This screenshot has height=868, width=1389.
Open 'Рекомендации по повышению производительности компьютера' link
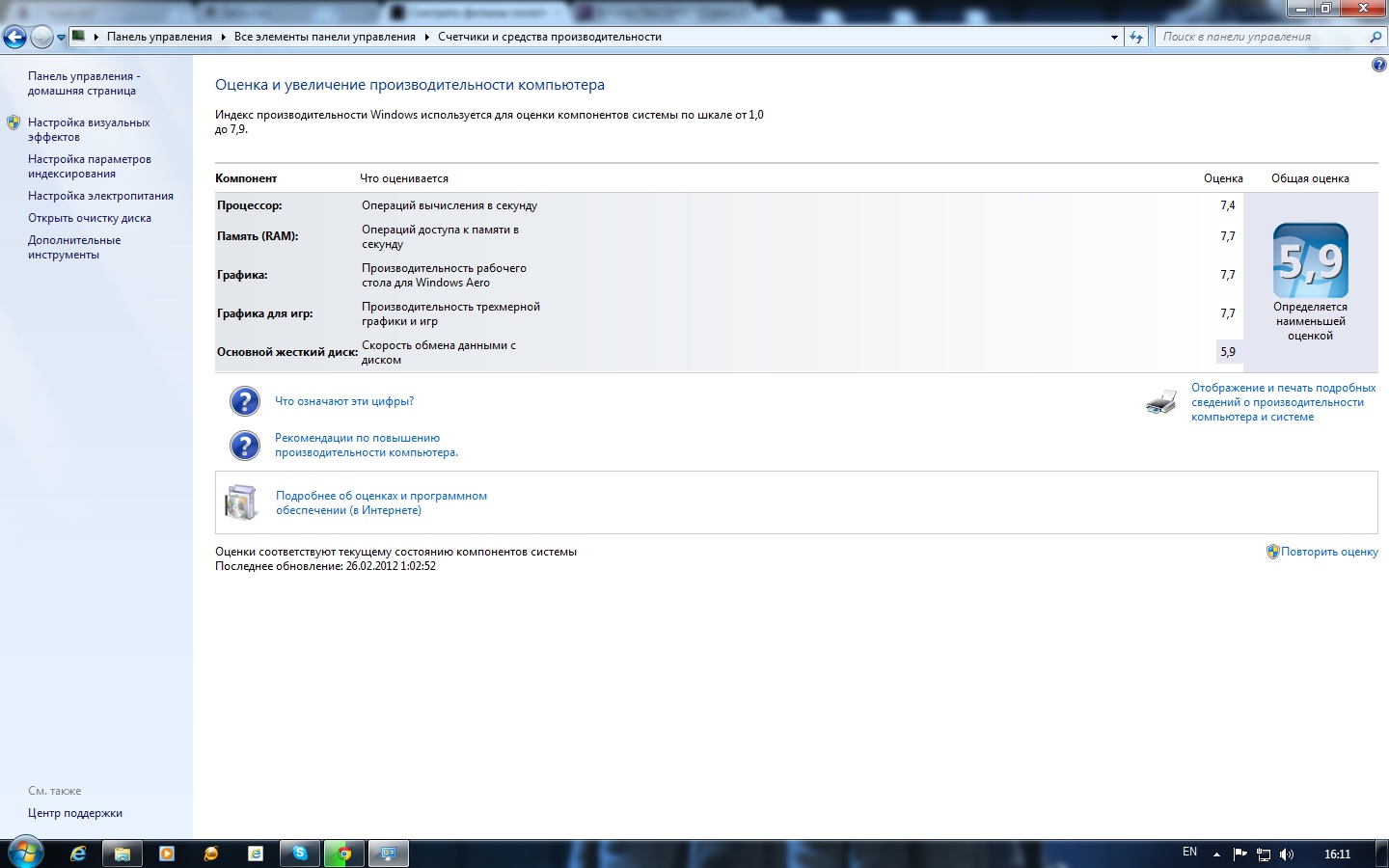click(x=366, y=446)
